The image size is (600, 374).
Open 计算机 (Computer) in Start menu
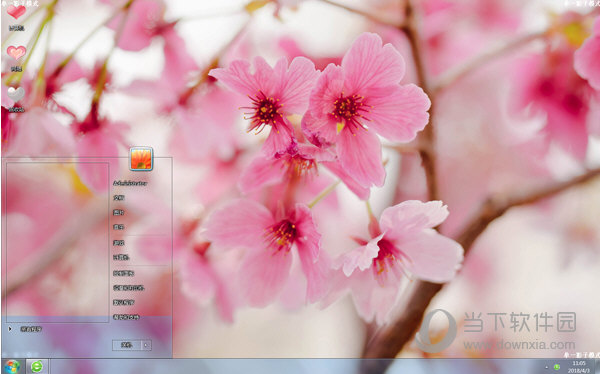coord(121,258)
